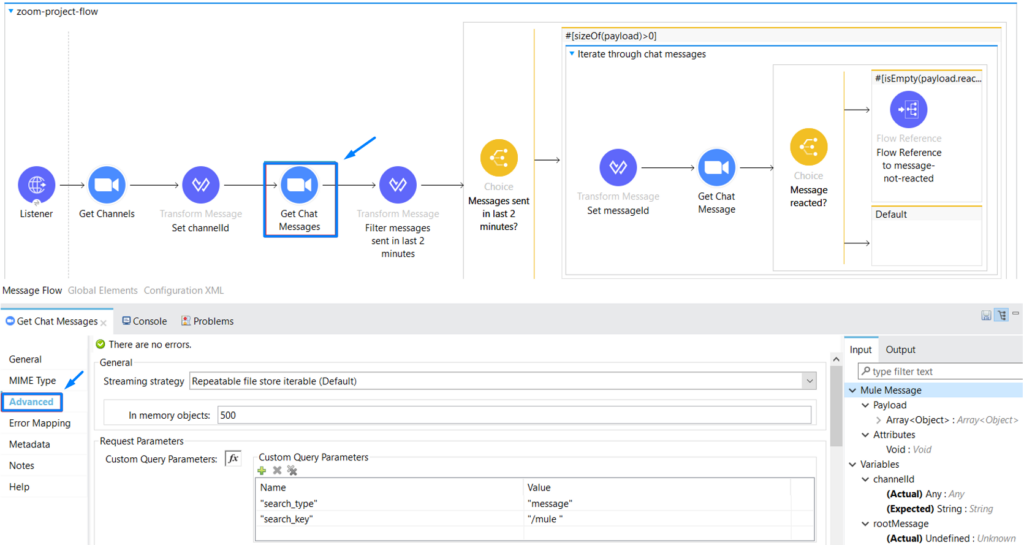Collapse the Mule Message tree node

point(852,390)
